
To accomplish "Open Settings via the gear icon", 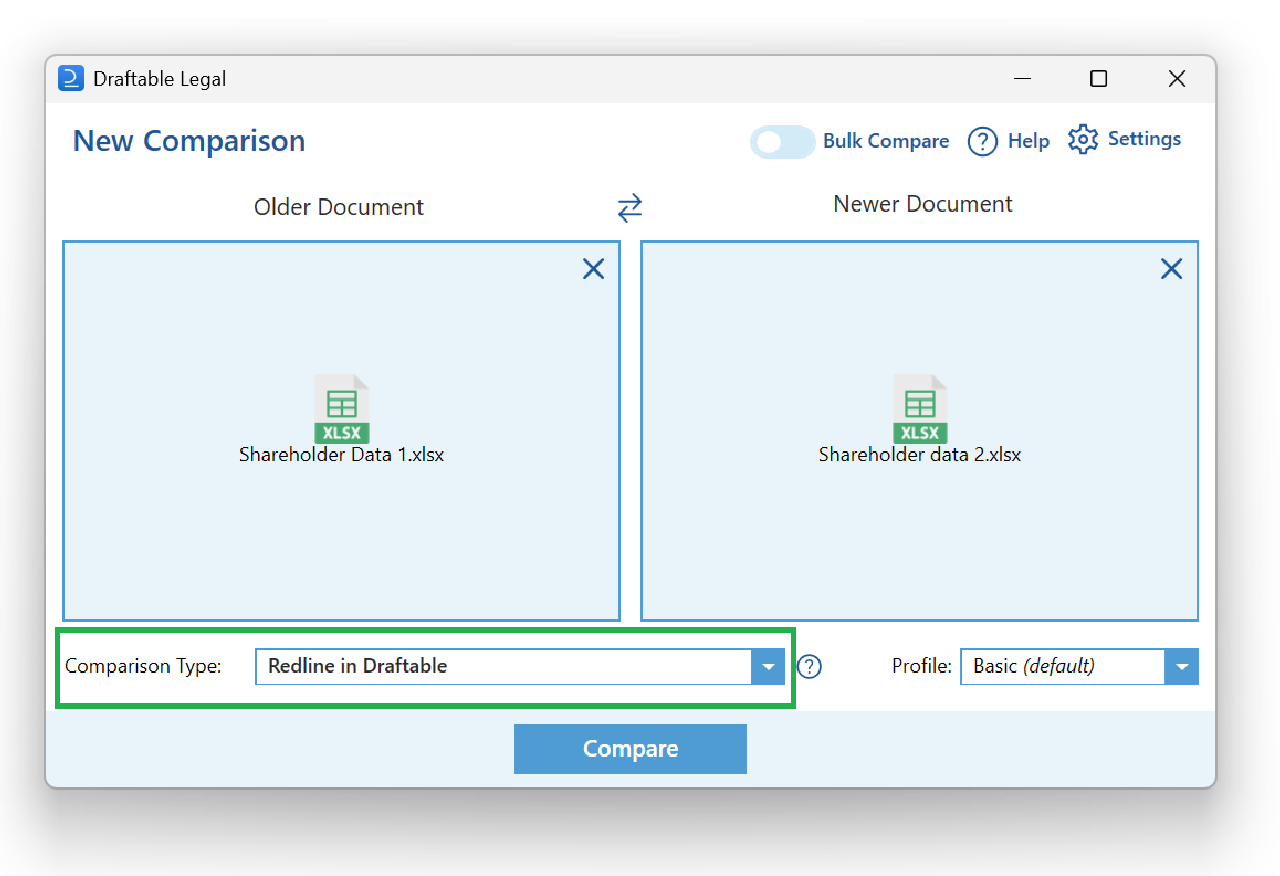I will point(1083,140).
